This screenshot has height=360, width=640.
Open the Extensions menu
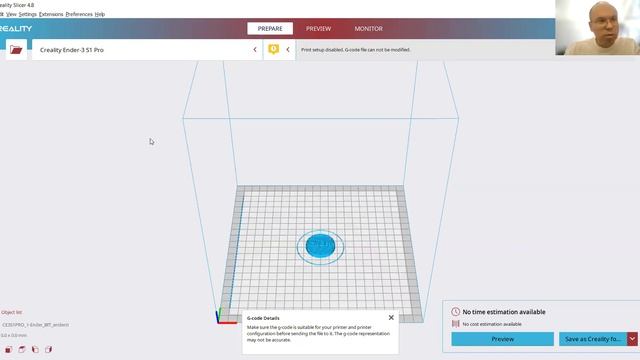51,14
